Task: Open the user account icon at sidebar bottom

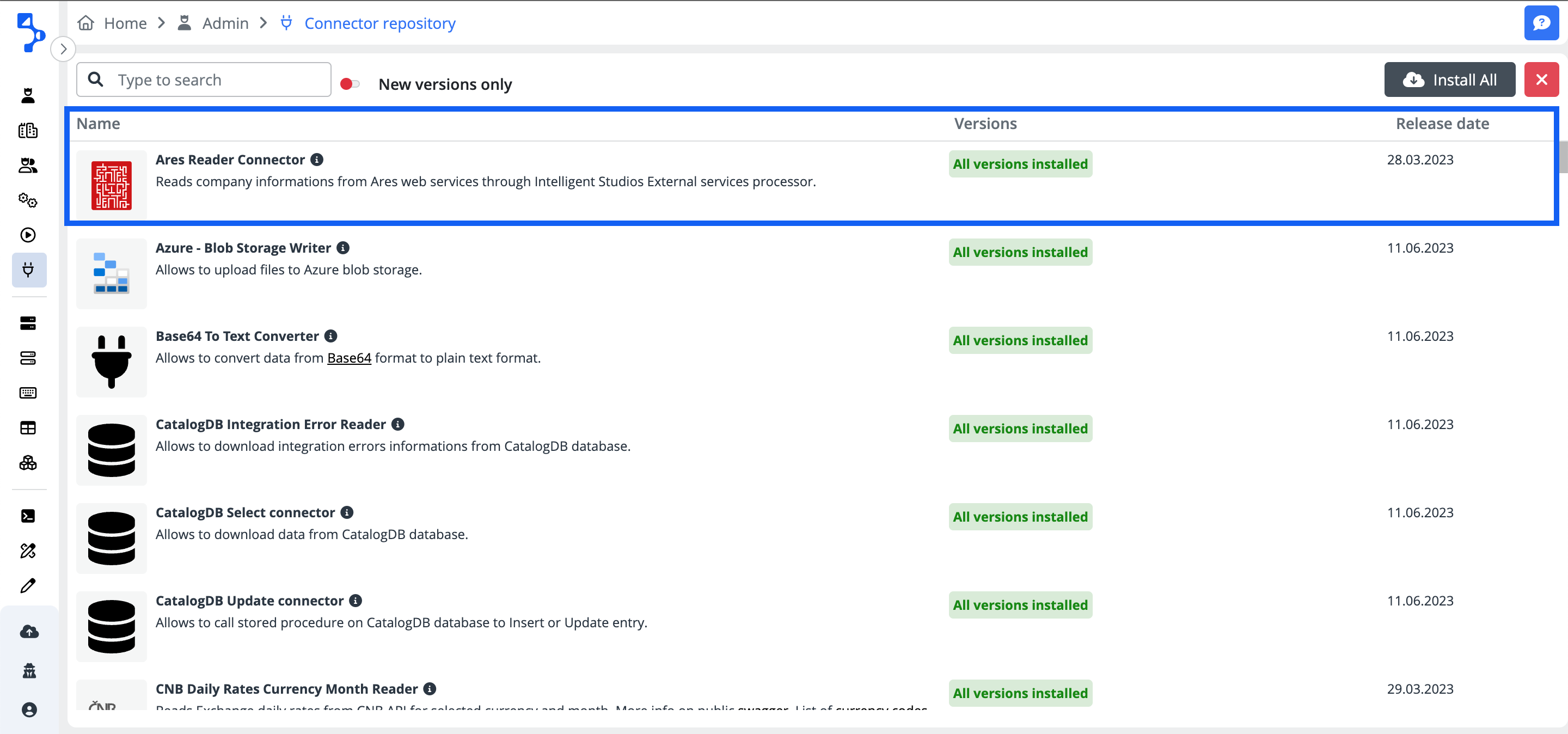Action: (x=29, y=709)
